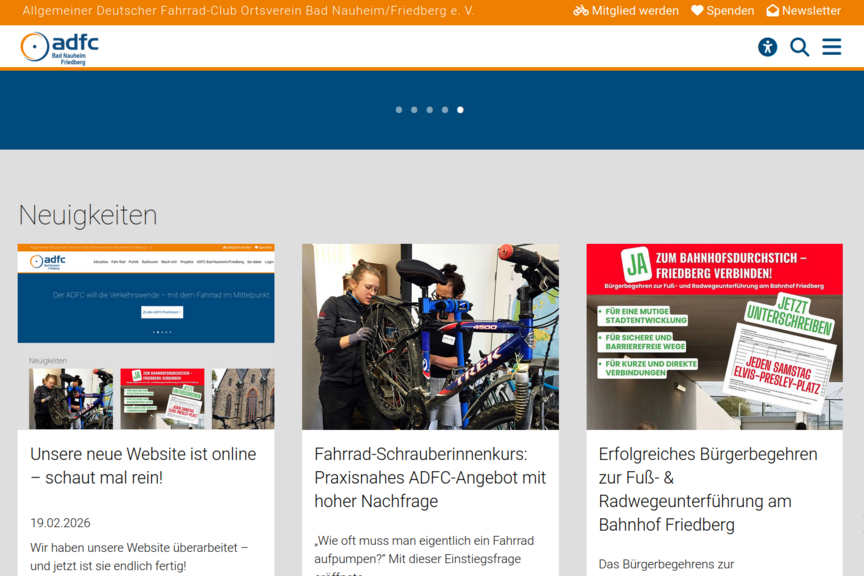Open the hamburger navigation menu
This screenshot has height=576, width=864.
tap(831, 47)
